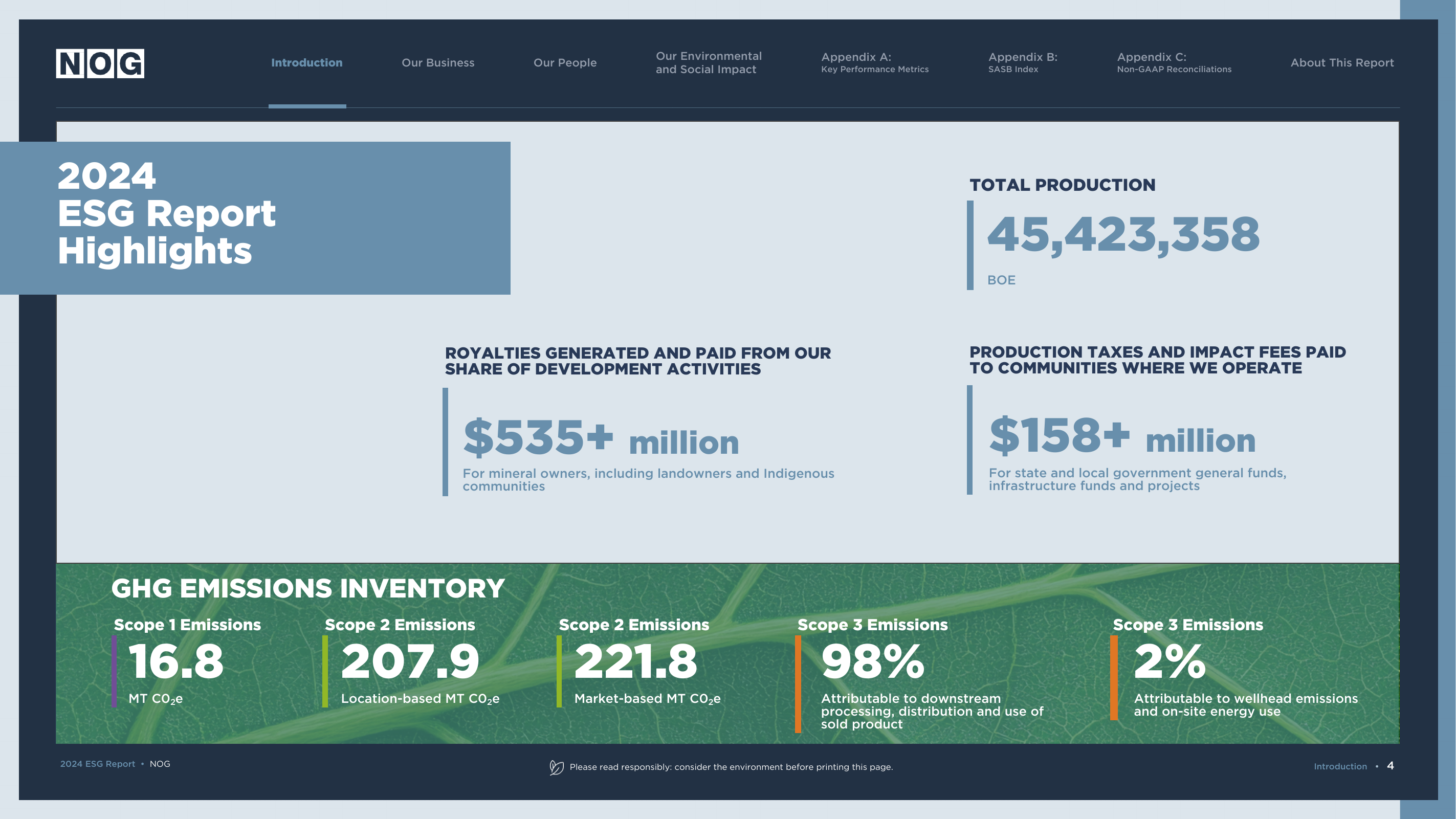Click the state and local government funds text
The height and width of the screenshot is (819, 1456).
[1137, 479]
